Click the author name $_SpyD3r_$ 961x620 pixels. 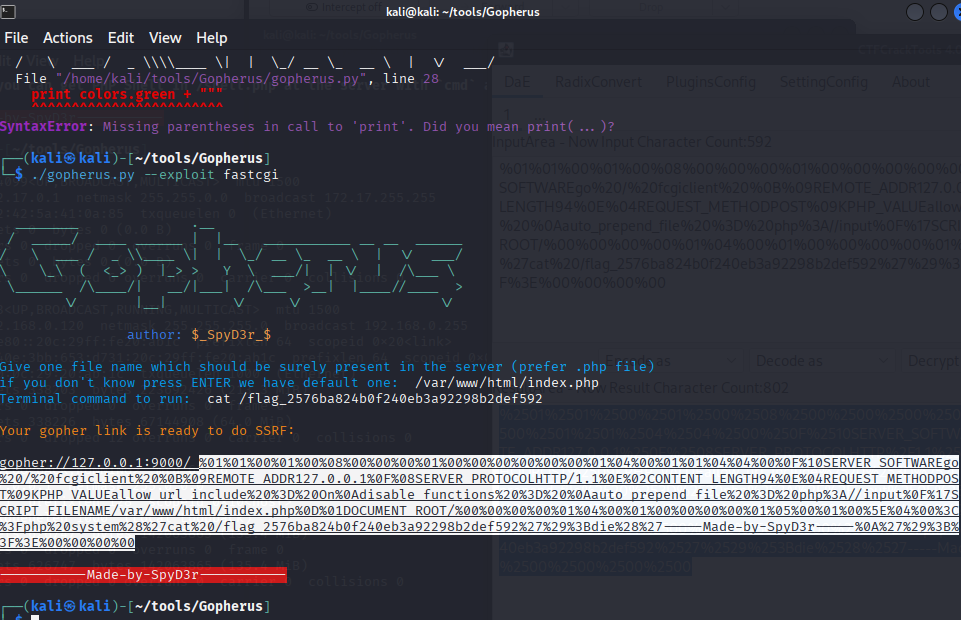click(231, 335)
